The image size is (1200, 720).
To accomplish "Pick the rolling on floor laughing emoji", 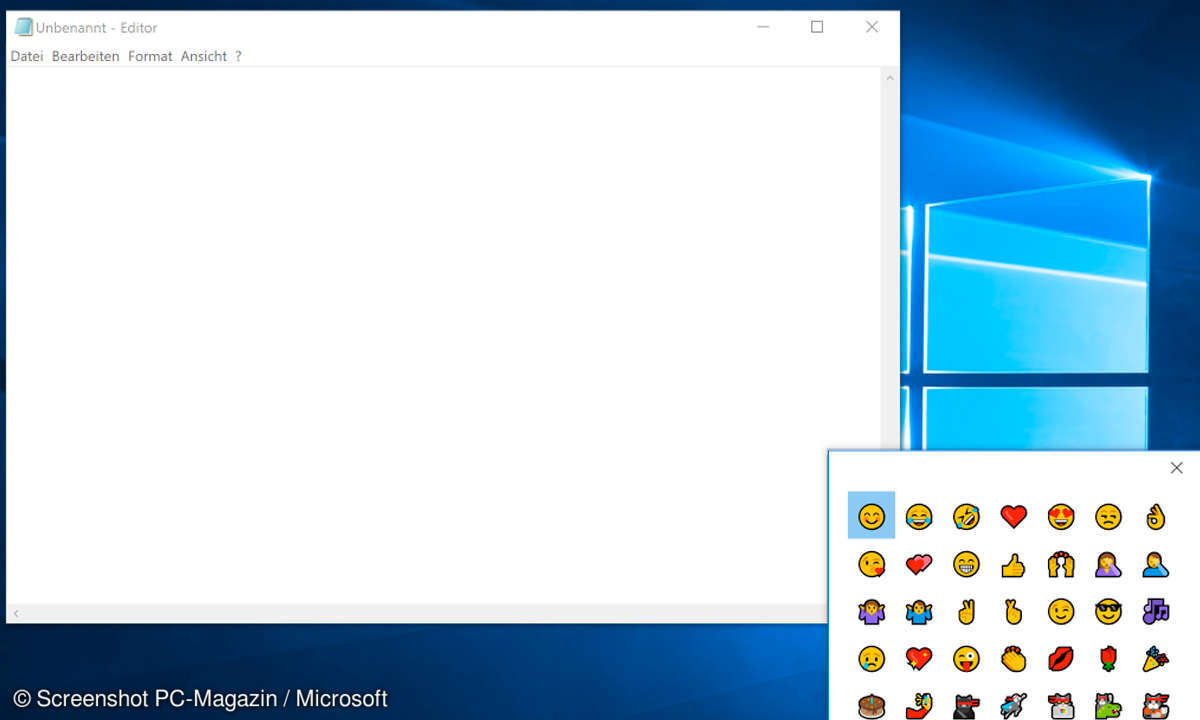I will coord(966,516).
